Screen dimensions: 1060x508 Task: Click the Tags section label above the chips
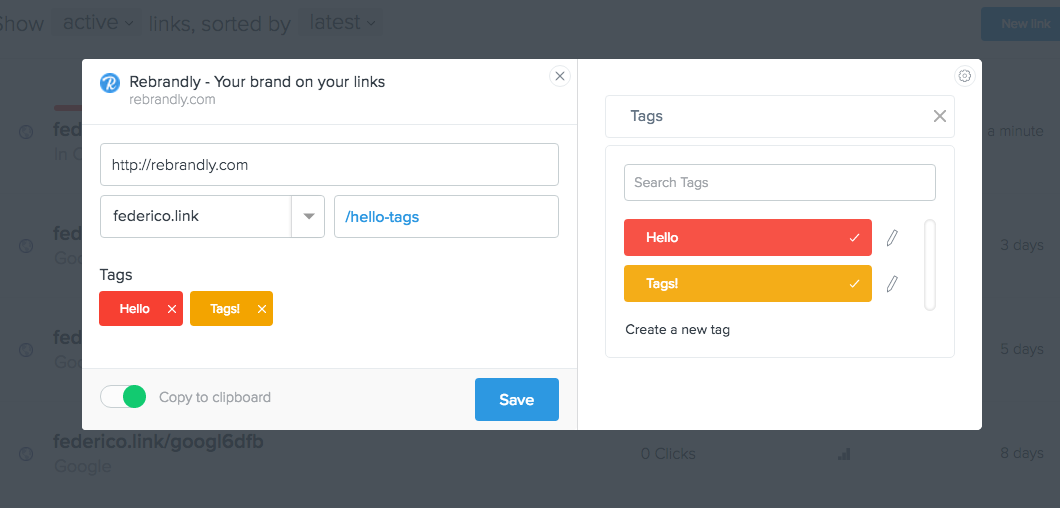[116, 275]
